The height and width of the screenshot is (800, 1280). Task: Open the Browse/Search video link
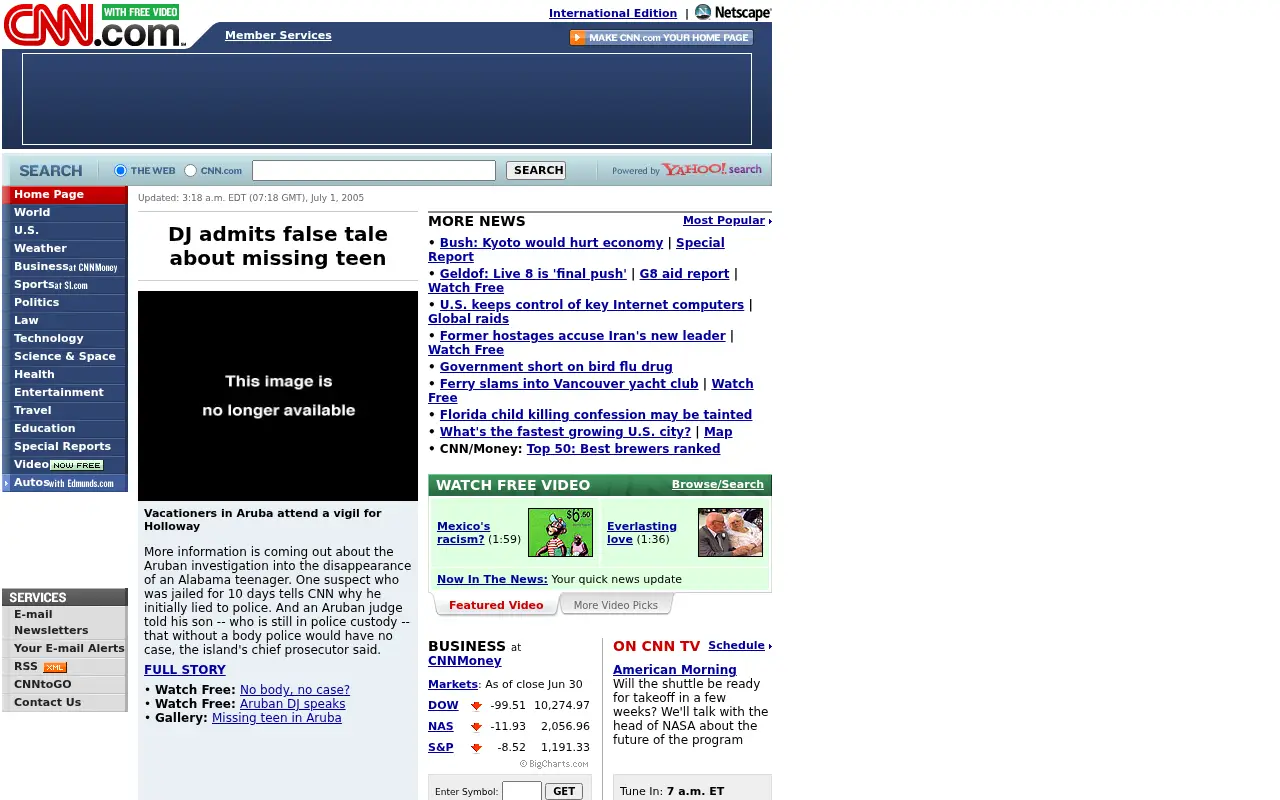(718, 484)
